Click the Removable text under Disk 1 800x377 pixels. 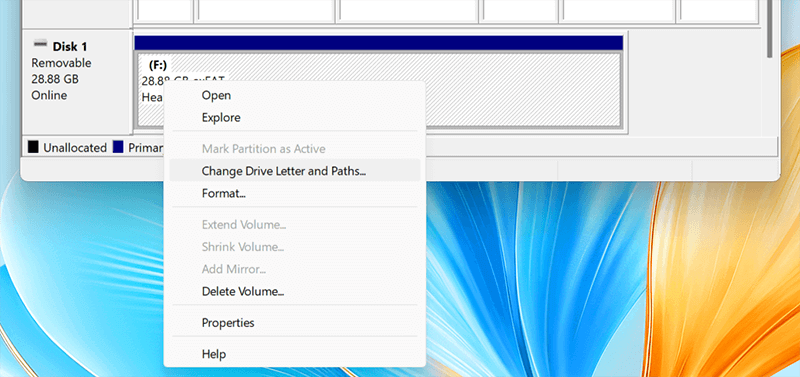pyautogui.click(x=61, y=63)
